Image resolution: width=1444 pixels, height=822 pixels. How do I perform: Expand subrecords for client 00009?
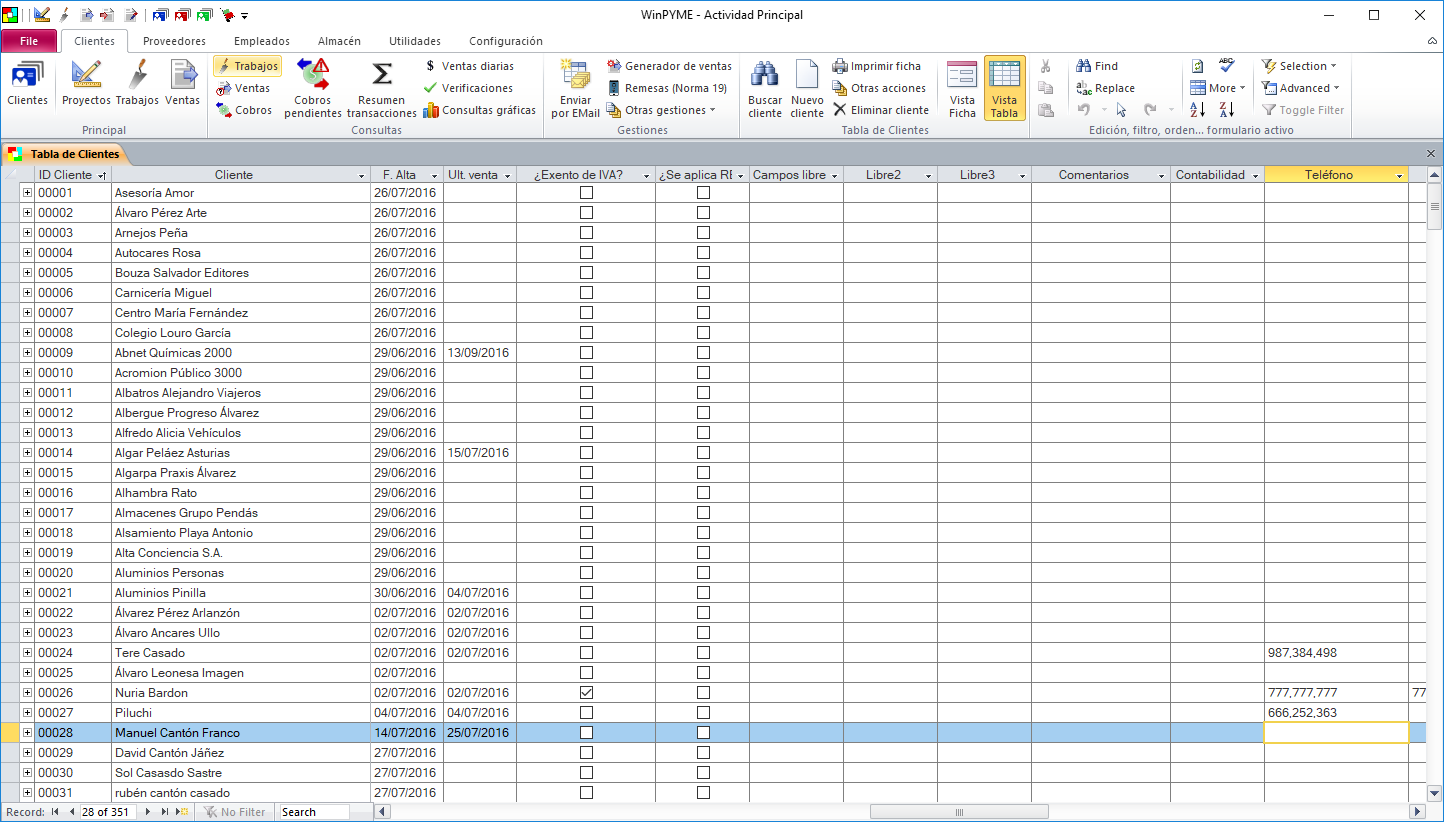[x=28, y=353]
